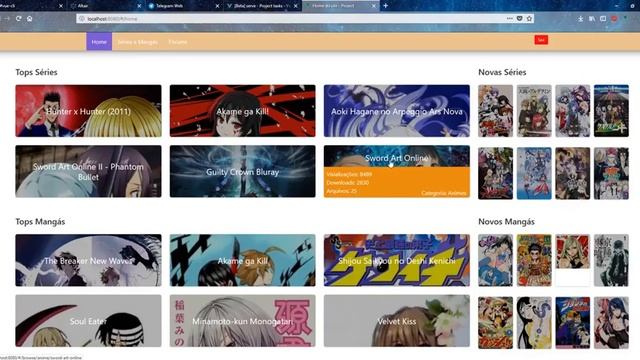Open the Minamoto-kun Monogatari manga card
Image resolution: width=640 pixels, height=360 pixels.
pyautogui.click(x=242, y=321)
